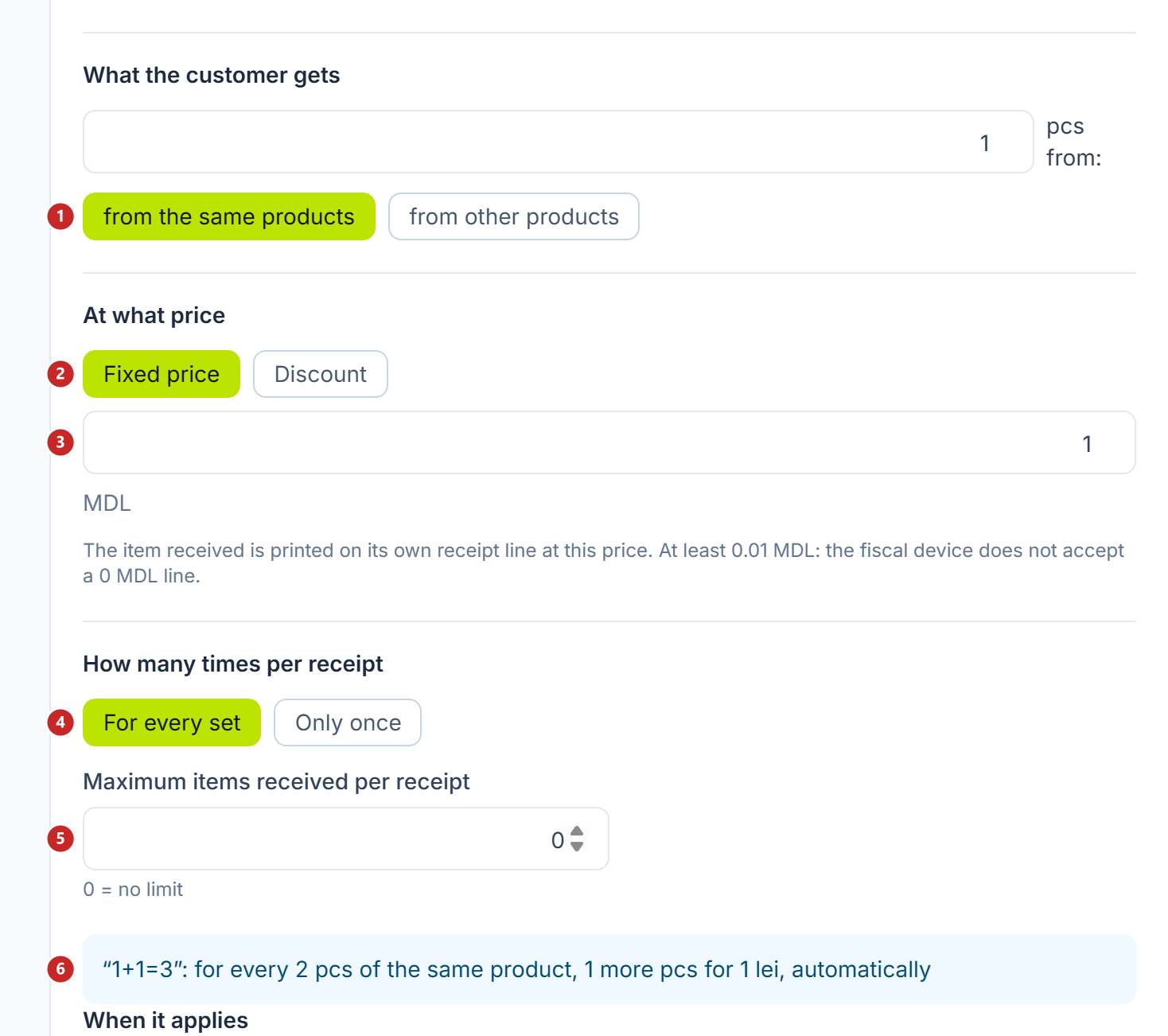Increase maximum items with the up arrow

[x=578, y=832]
